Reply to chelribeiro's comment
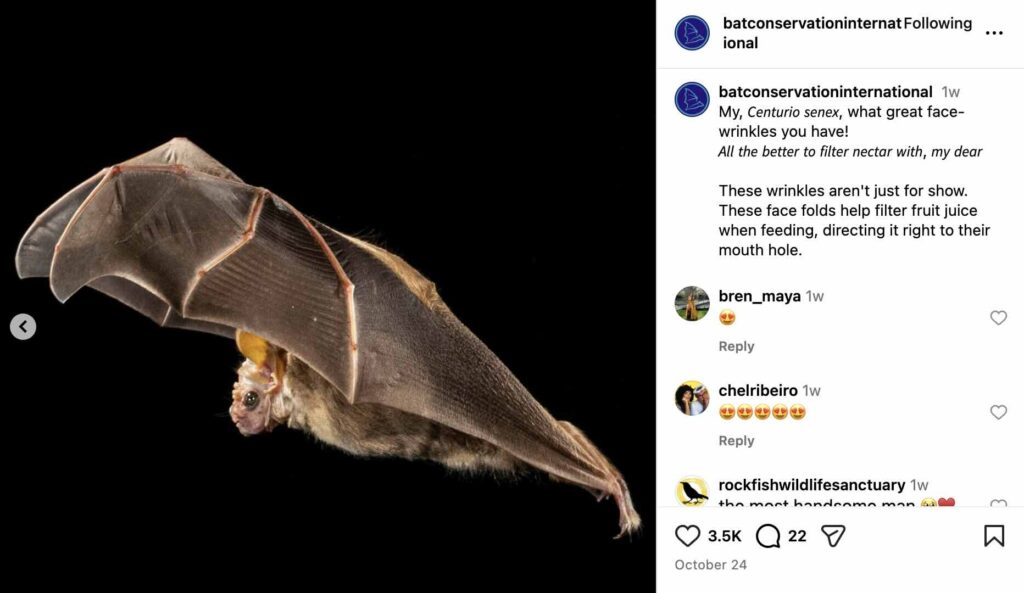This screenshot has width=1024, height=593. point(736,440)
